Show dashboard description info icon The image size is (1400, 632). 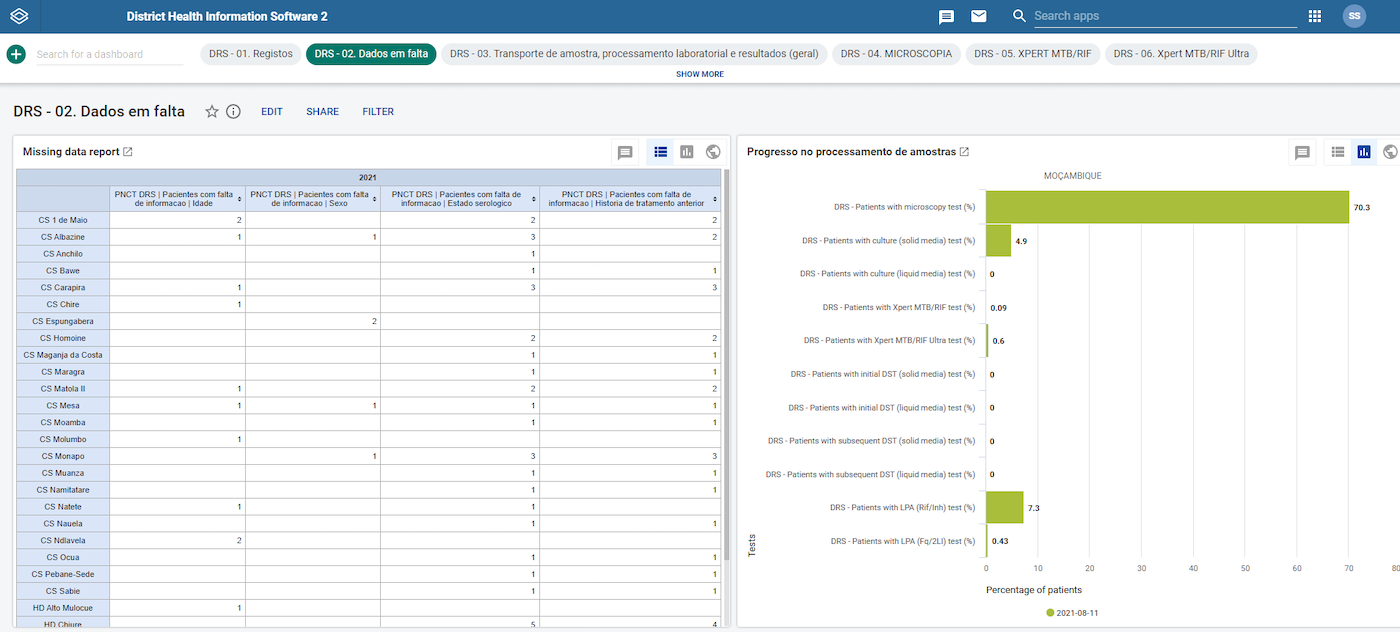click(x=233, y=112)
